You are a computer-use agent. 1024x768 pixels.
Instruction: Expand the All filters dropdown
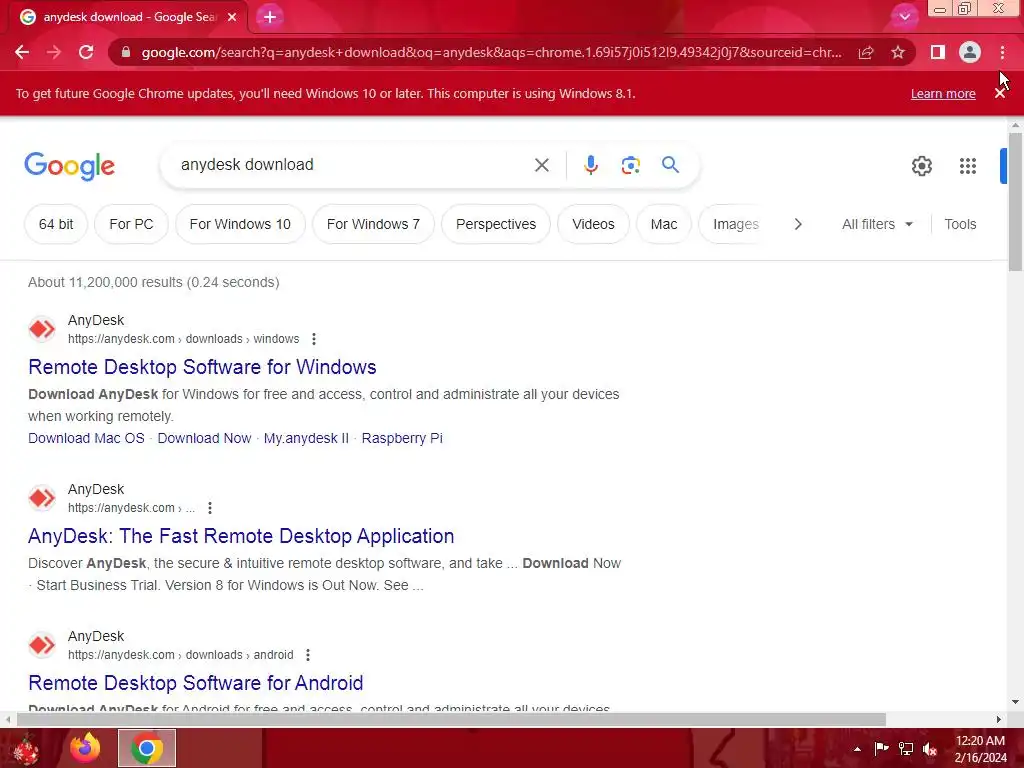click(877, 224)
